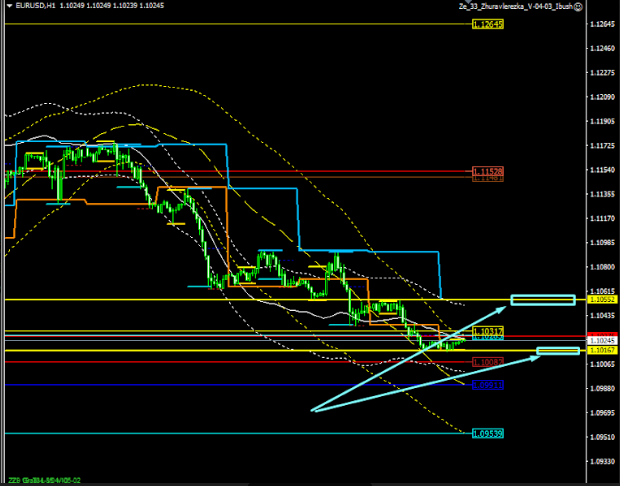Image resolution: width=620 pixels, height=486 pixels.
Task: Select the 1.10317 yellow price tag
Action: pos(487,331)
